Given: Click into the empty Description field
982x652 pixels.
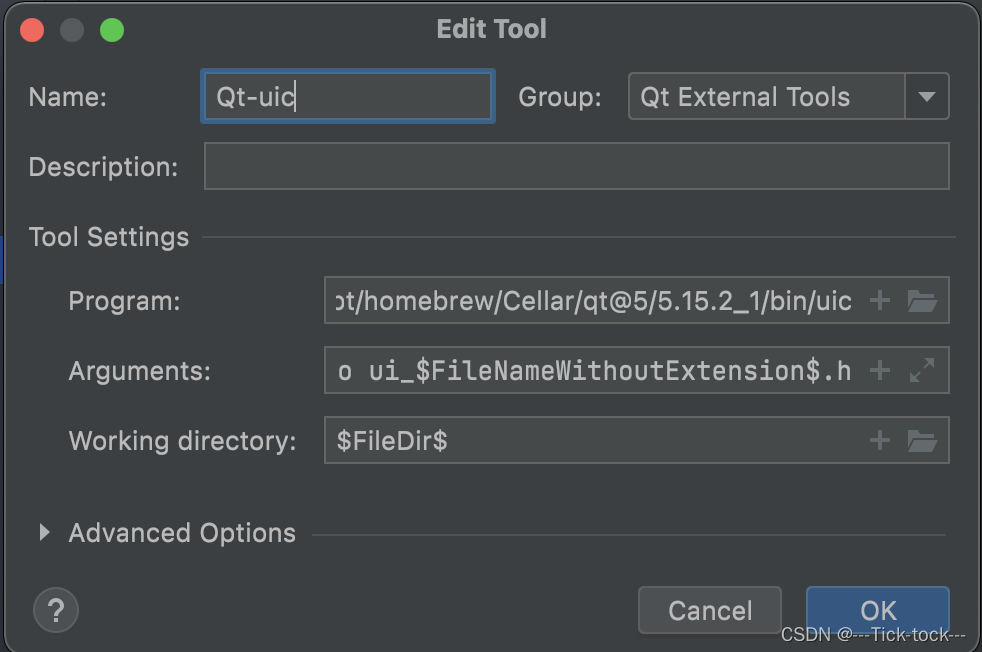Looking at the screenshot, I should click(576, 166).
